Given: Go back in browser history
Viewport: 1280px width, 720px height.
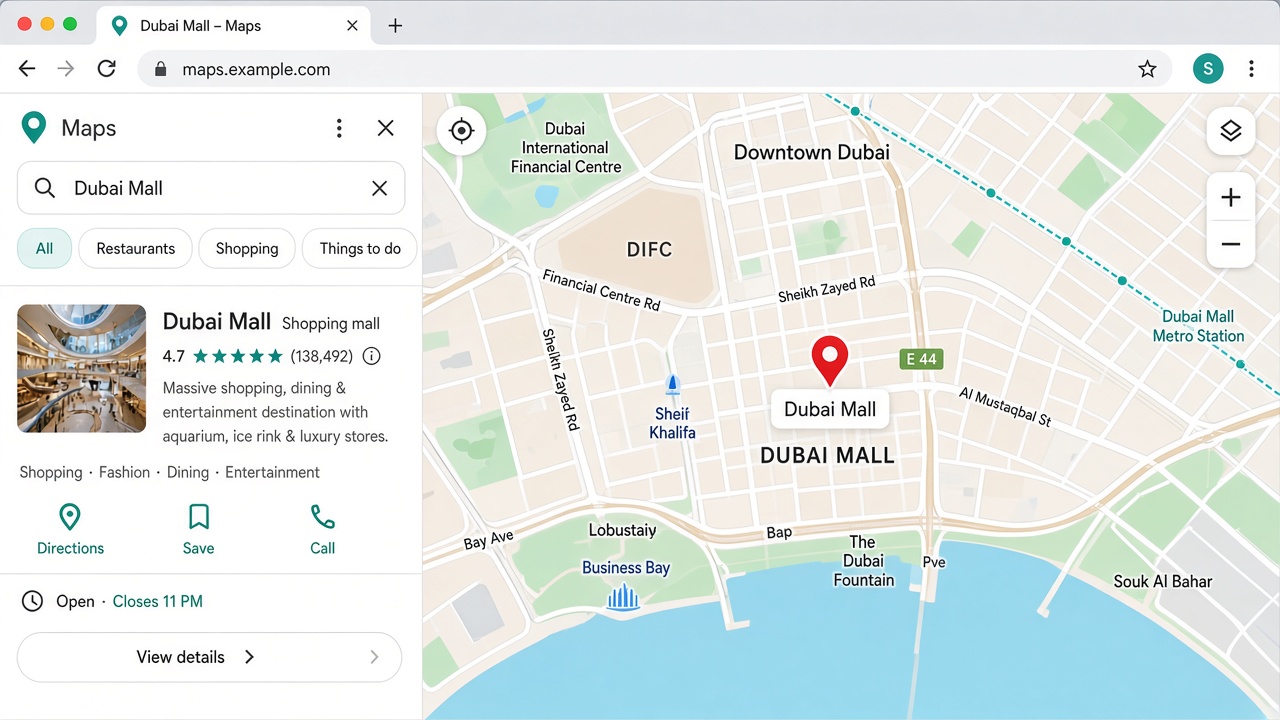Looking at the screenshot, I should click(x=27, y=69).
